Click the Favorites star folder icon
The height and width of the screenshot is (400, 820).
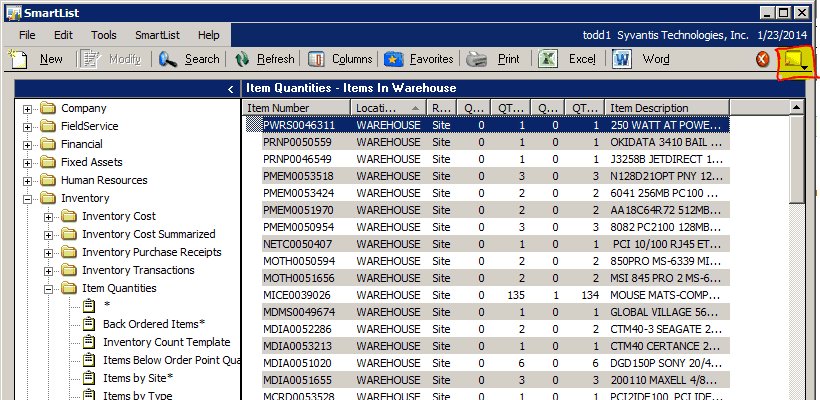point(393,59)
